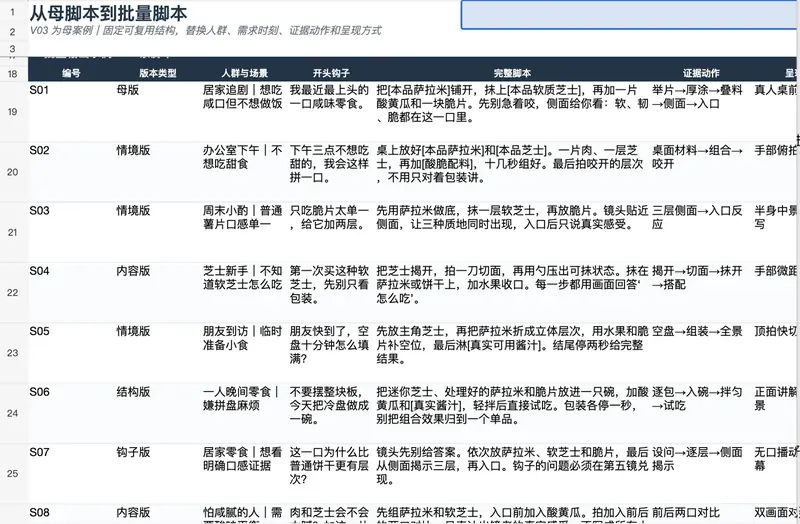The image size is (800, 524).
Task: Select cell S01
Action: point(71,112)
